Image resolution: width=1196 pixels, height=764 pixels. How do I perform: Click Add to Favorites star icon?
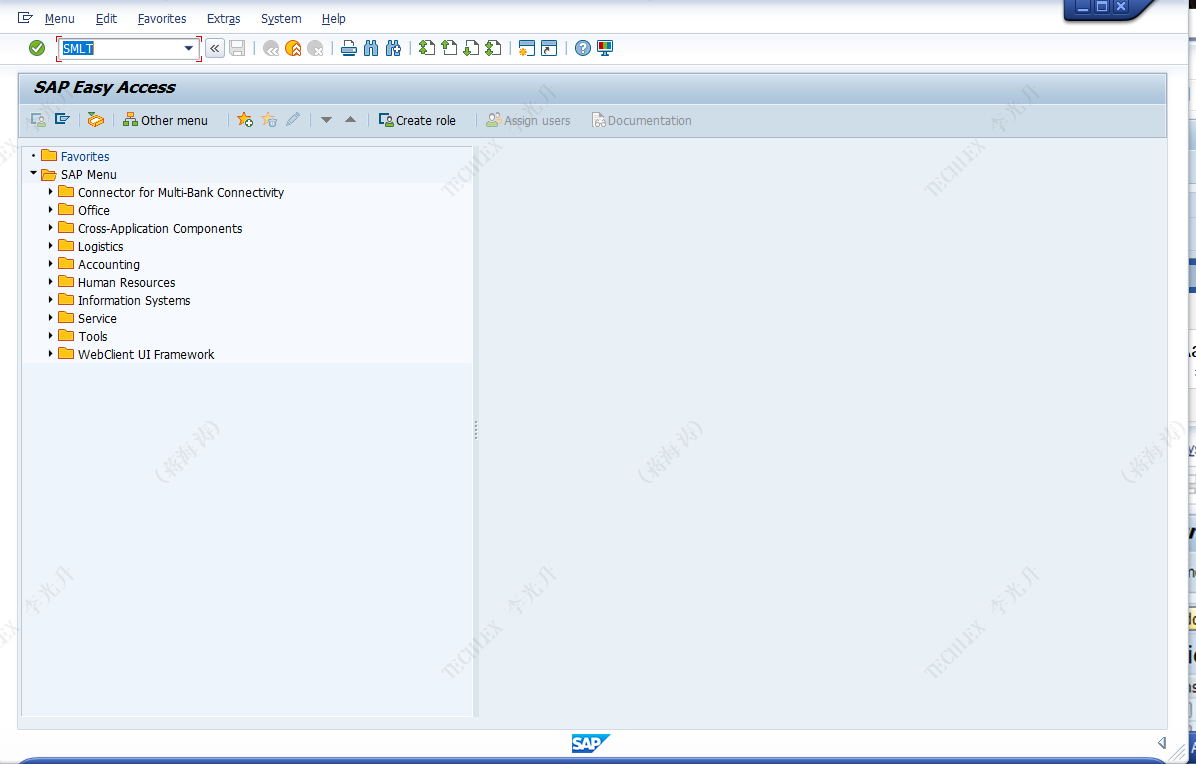[x=245, y=120]
